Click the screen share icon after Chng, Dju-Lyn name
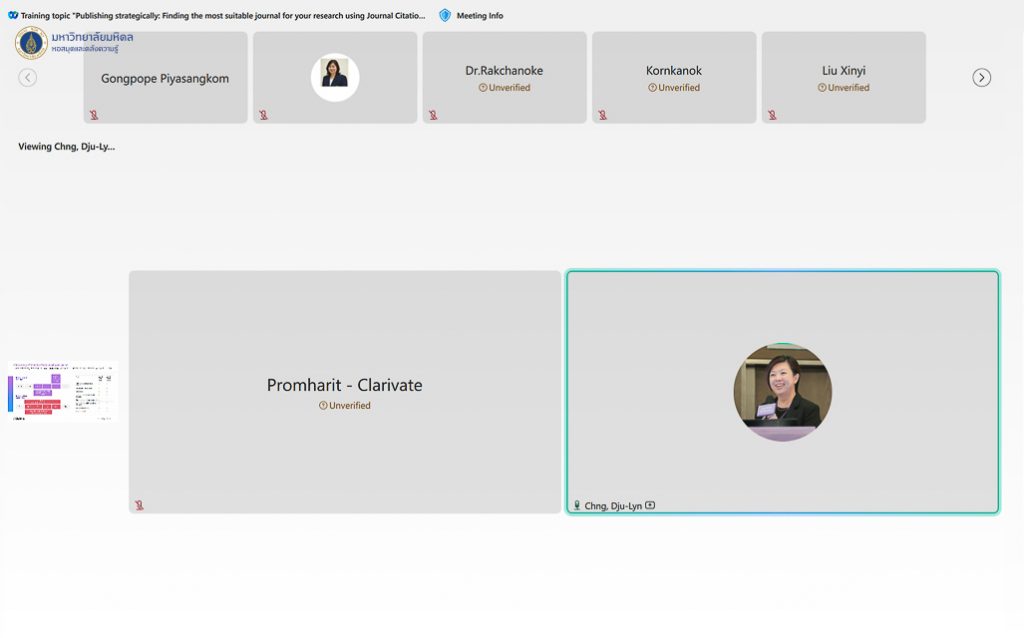1024x638 pixels. click(650, 506)
